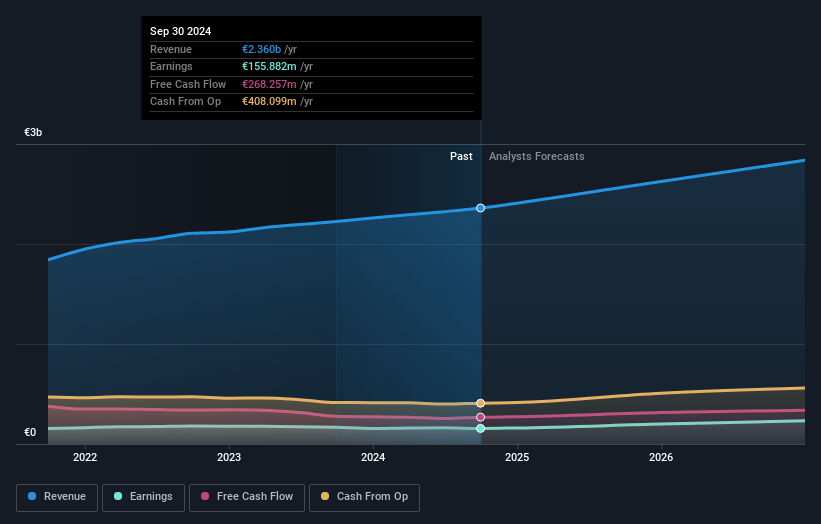The height and width of the screenshot is (524, 821).
Task: Toggle the Free Cash Flow legend series
Action: click(x=247, y=497)
